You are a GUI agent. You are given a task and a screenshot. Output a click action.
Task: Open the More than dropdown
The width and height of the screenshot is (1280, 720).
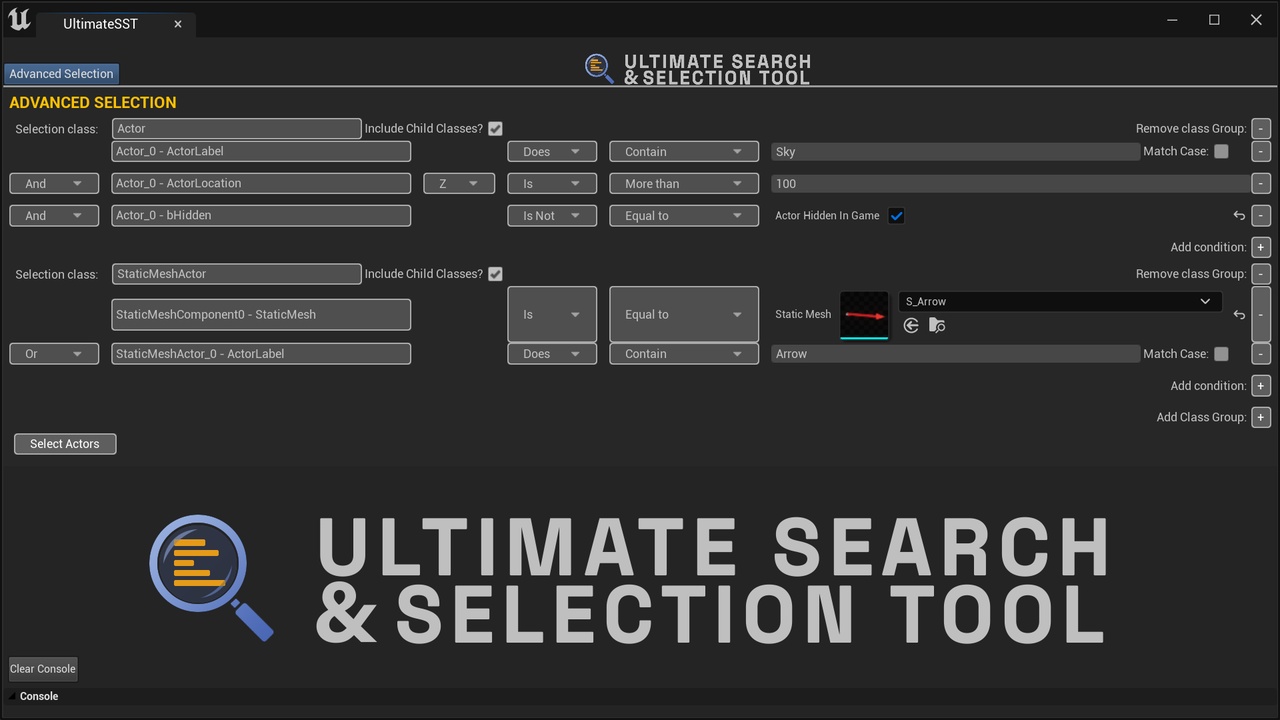[683, 184]
